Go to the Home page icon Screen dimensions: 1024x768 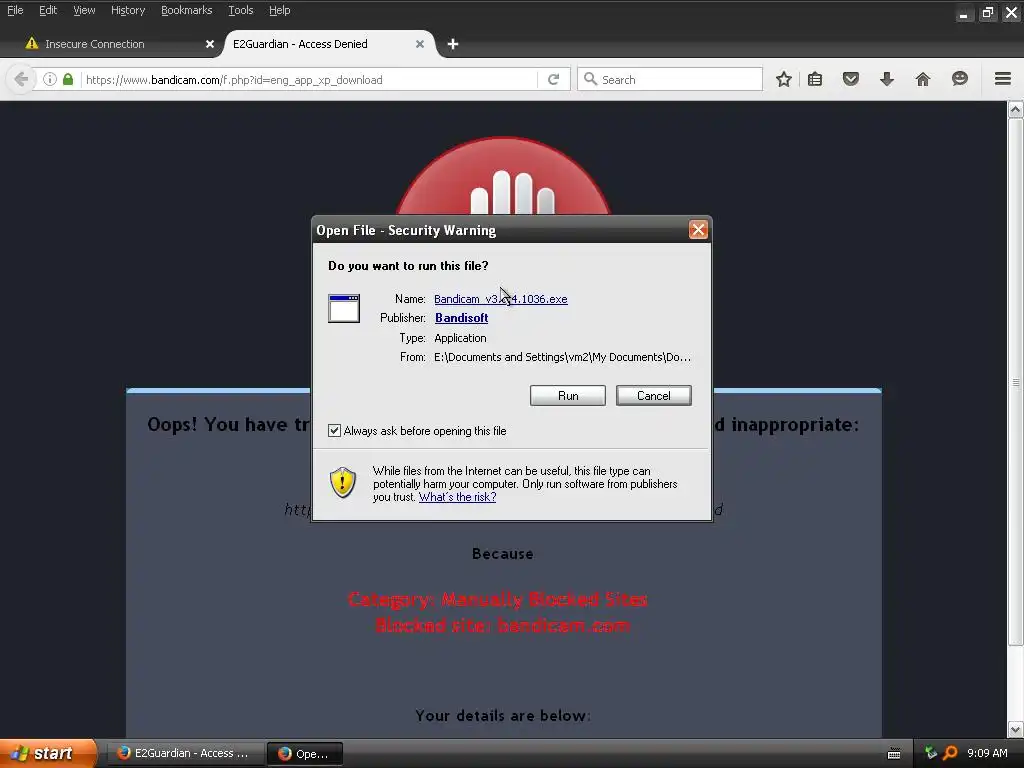(923, 80)
